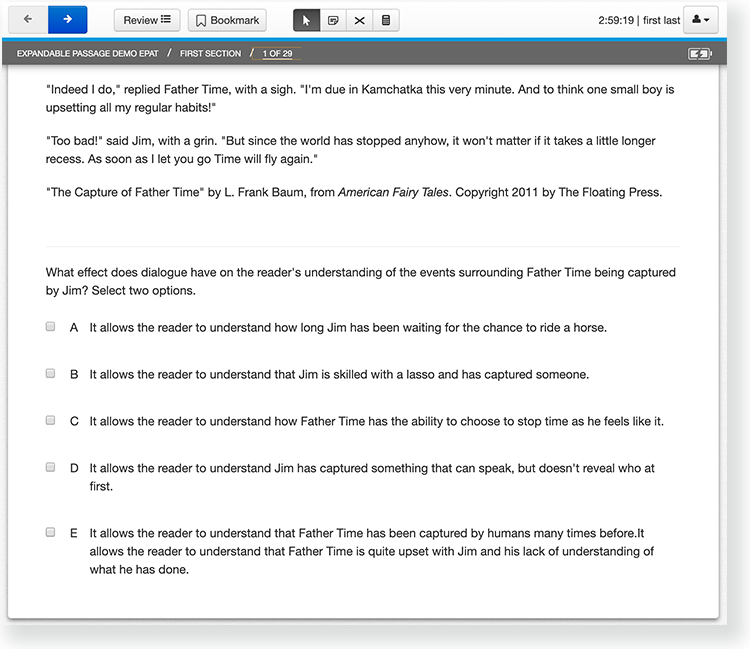This screenshot has height=649, width=750.
Task: Click option B answer text
Action: click(x=339, y=375)
